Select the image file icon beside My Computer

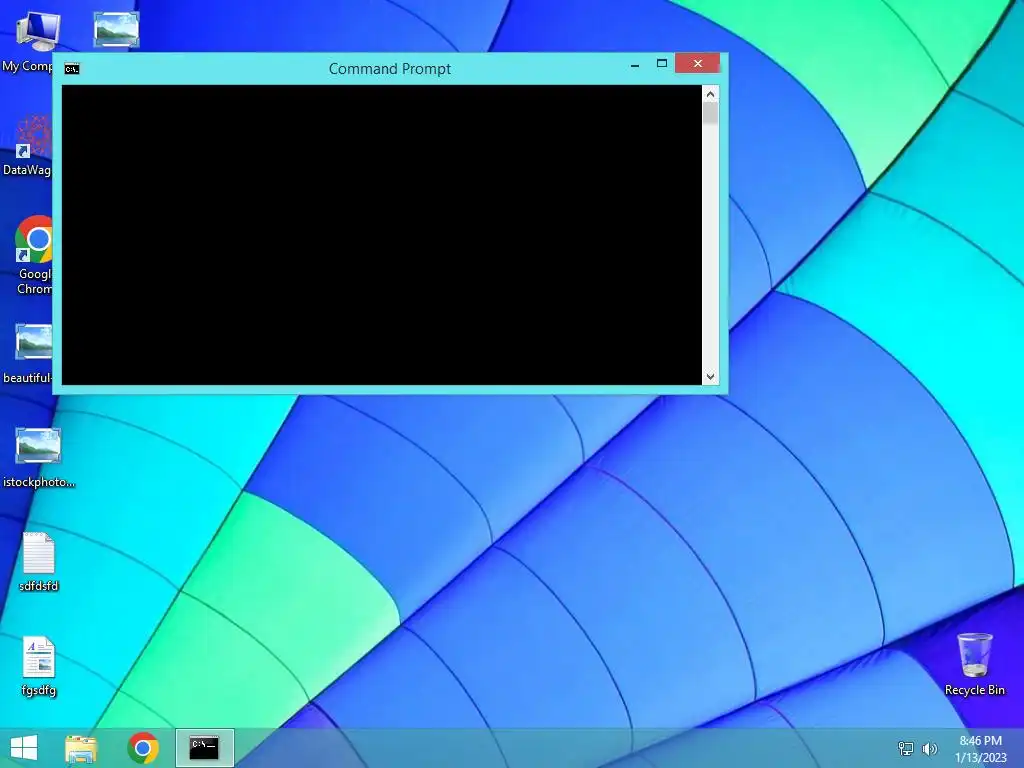click(116, 29)
